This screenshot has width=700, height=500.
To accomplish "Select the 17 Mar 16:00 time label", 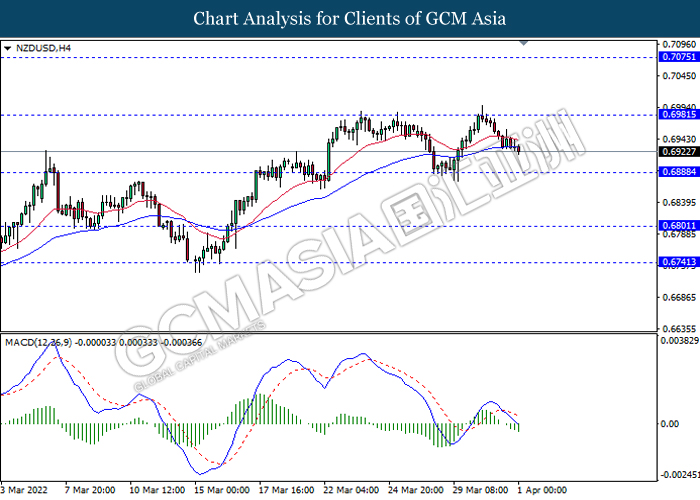I will coord(287,490).
